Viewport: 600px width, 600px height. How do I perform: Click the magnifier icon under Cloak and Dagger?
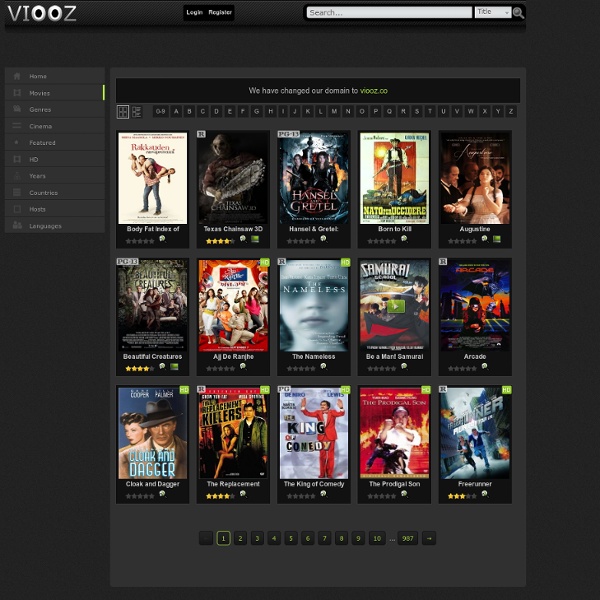pos(162,494)
